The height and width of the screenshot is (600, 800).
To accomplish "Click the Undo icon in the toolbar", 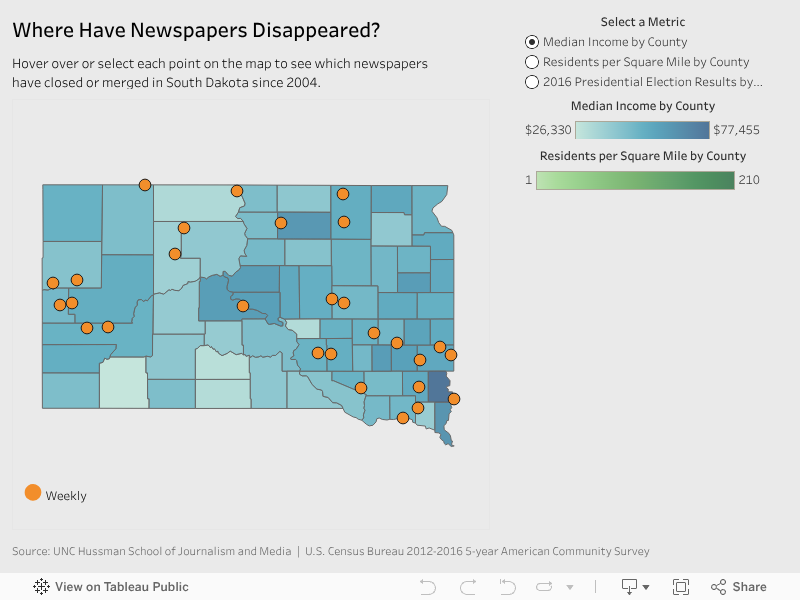I will pyautogui.click(x=427, y=587).
